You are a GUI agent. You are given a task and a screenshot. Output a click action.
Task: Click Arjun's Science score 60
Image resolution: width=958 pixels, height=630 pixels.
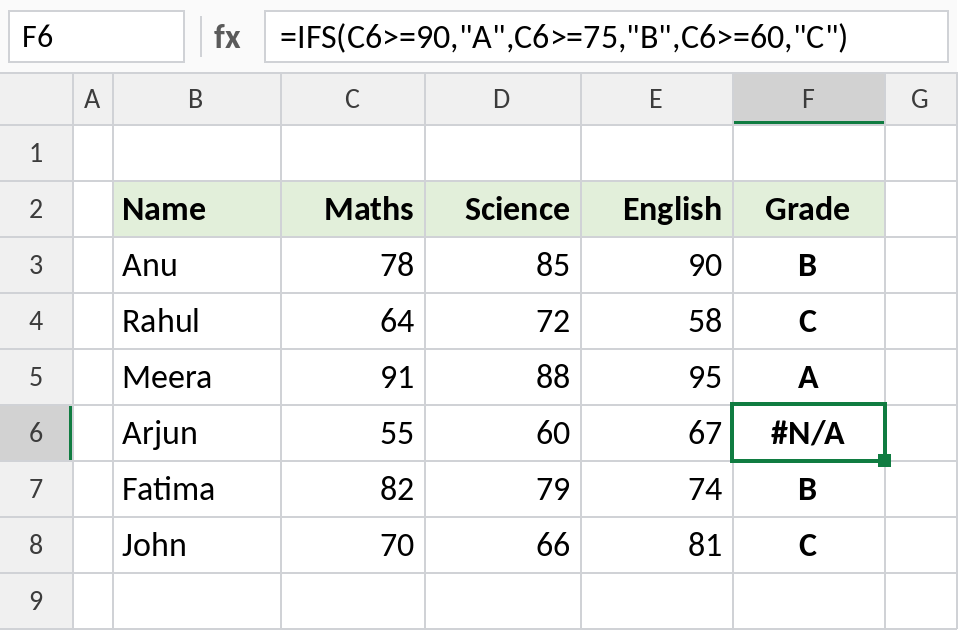(502, 433)
